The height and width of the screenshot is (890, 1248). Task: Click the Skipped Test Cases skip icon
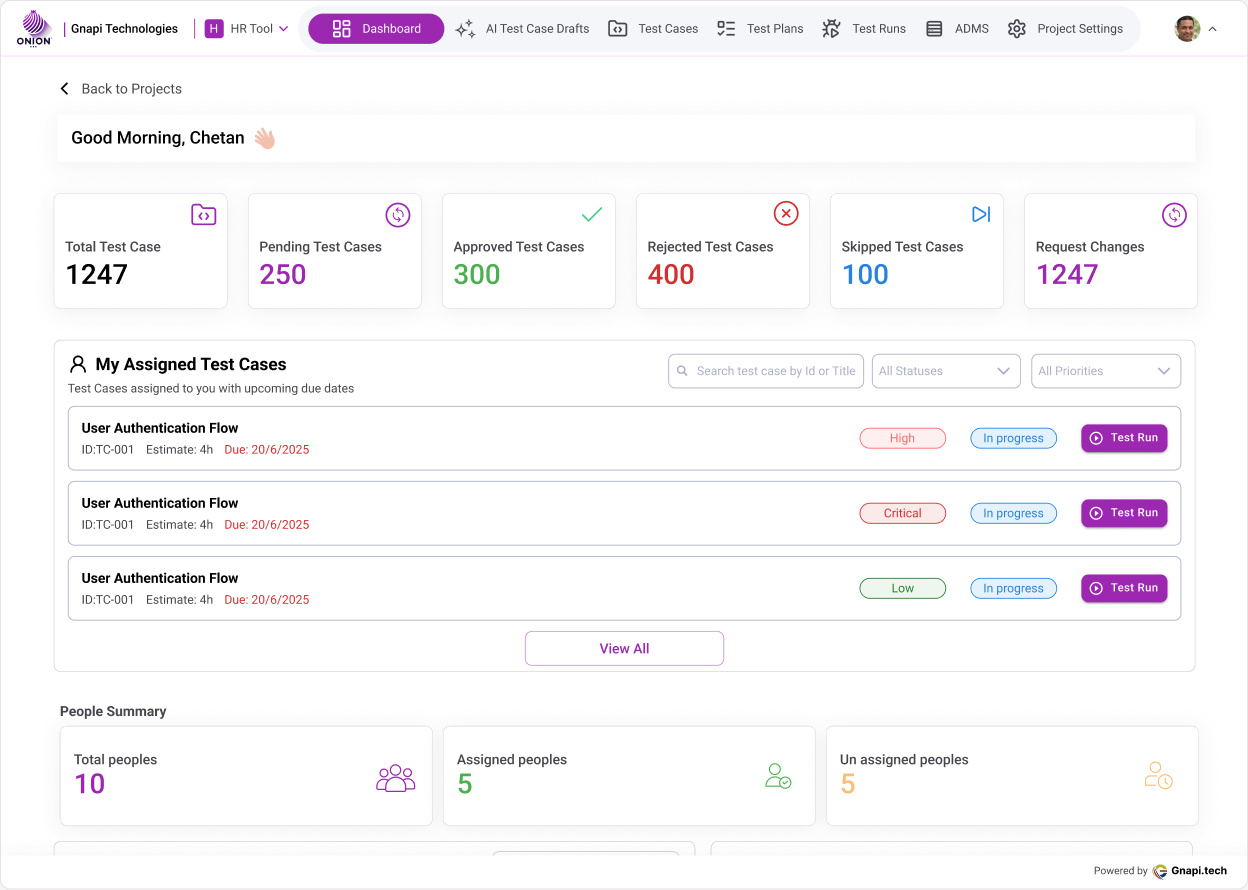[980, 215]
